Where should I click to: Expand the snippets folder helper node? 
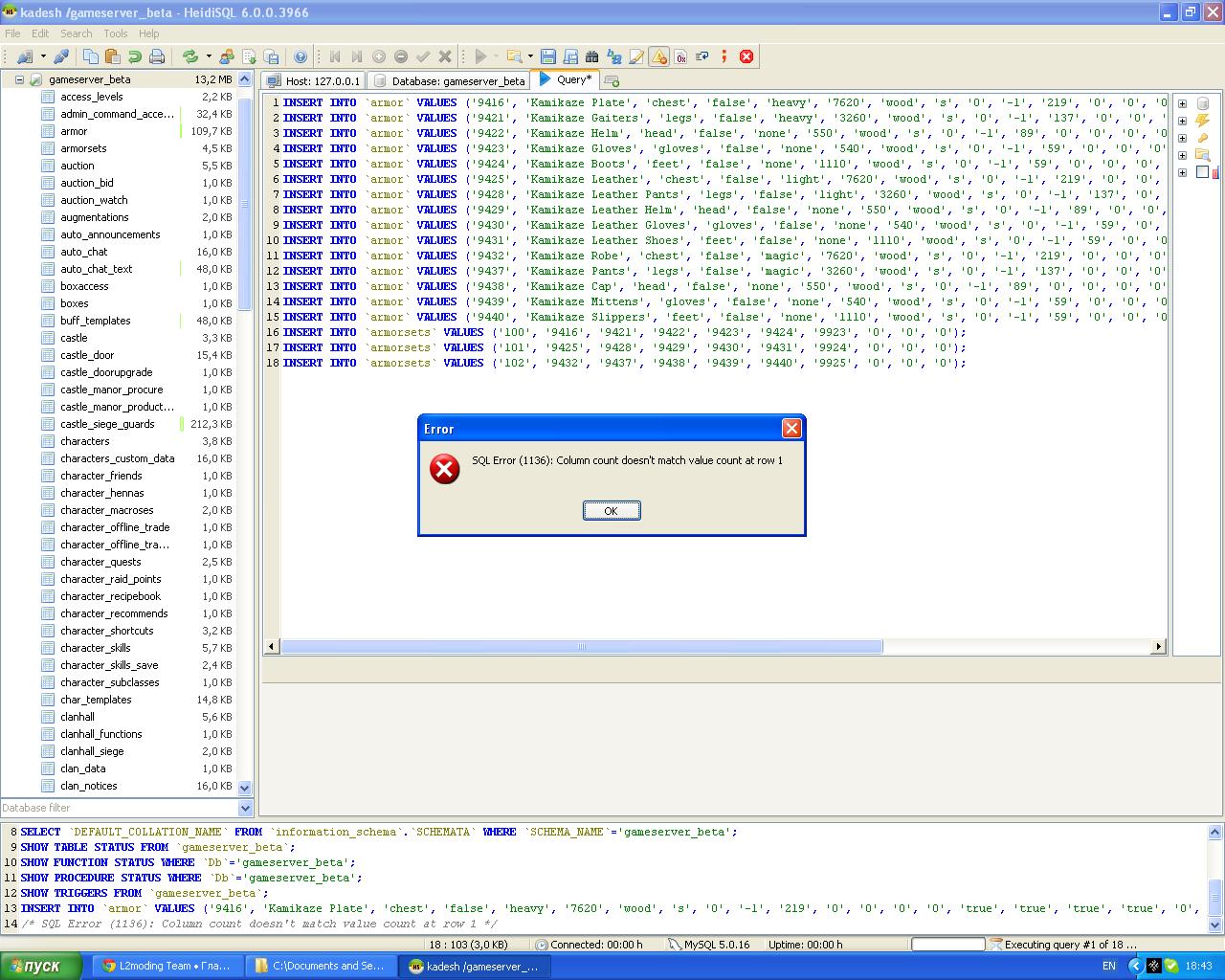coord(1183,155)
